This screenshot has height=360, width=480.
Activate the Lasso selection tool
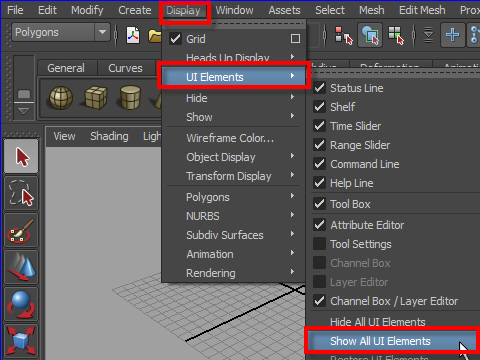tap(21, 193)
